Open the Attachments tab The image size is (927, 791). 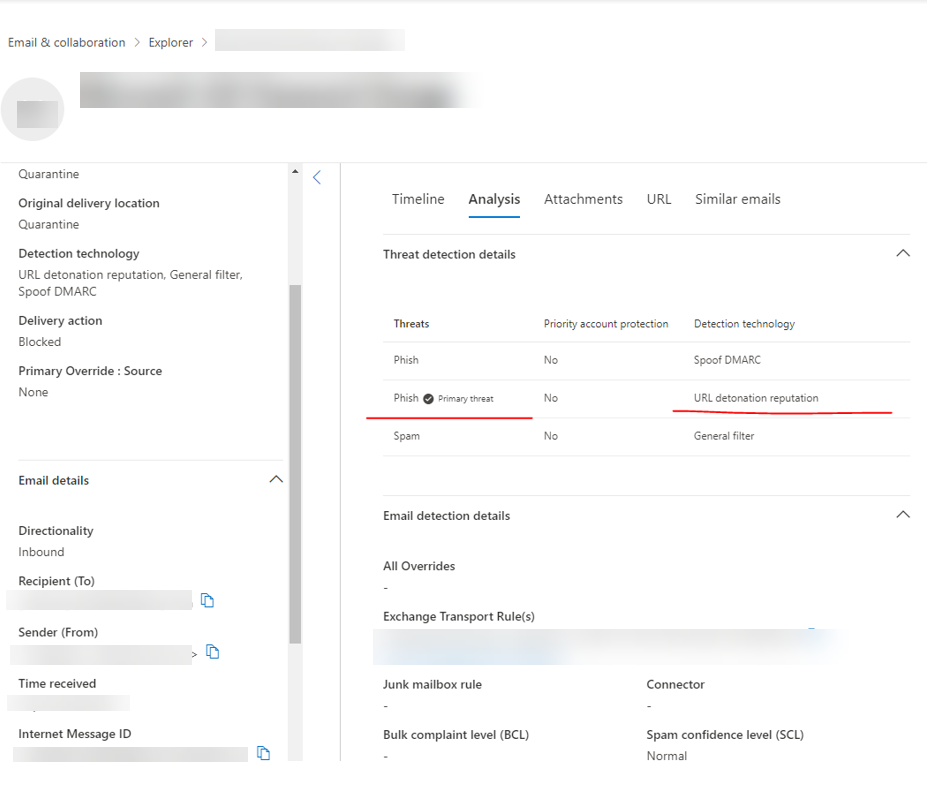(x=583, y=199)
